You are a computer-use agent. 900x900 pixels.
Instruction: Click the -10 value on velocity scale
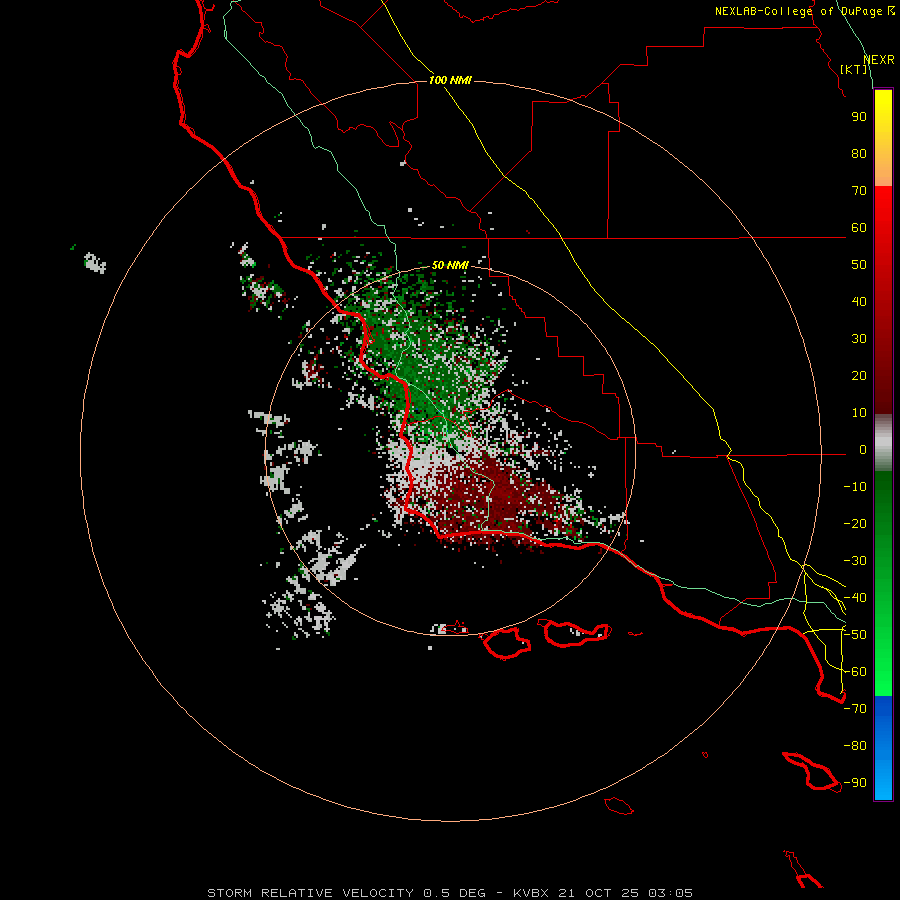pyautogui.click(x=855, y=487)
